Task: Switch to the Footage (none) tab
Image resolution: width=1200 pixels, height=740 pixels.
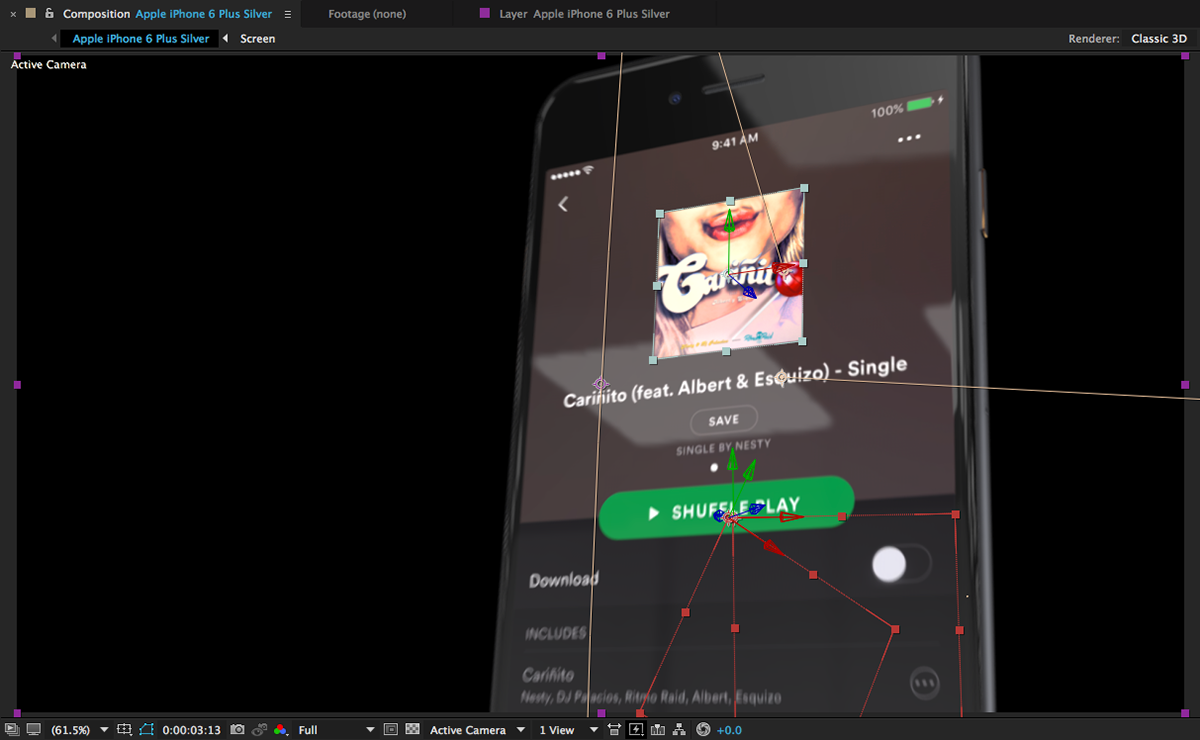Action: tap(366, 14)
